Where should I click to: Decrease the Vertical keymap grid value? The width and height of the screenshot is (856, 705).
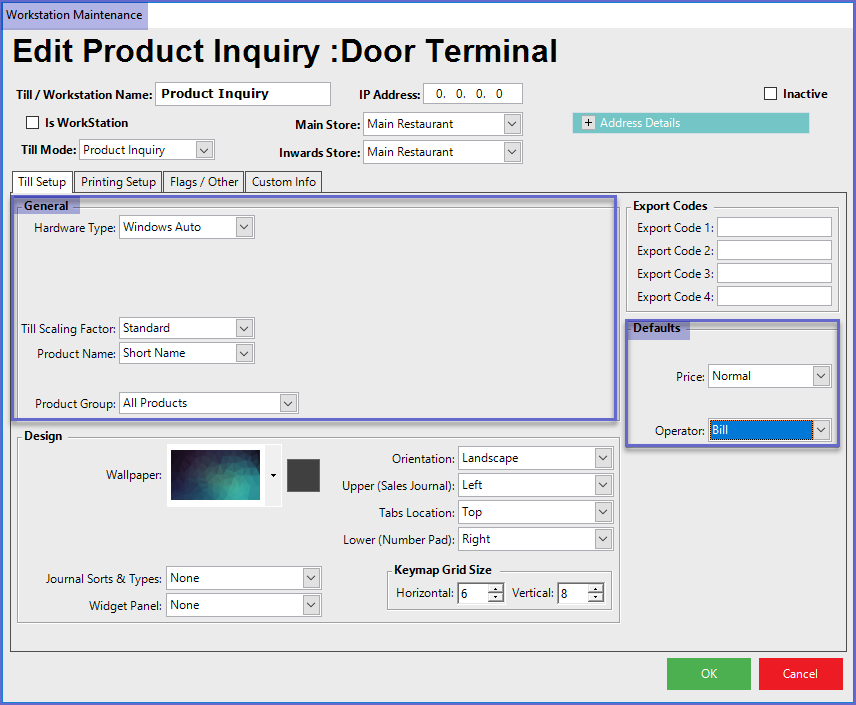[596, 598]
